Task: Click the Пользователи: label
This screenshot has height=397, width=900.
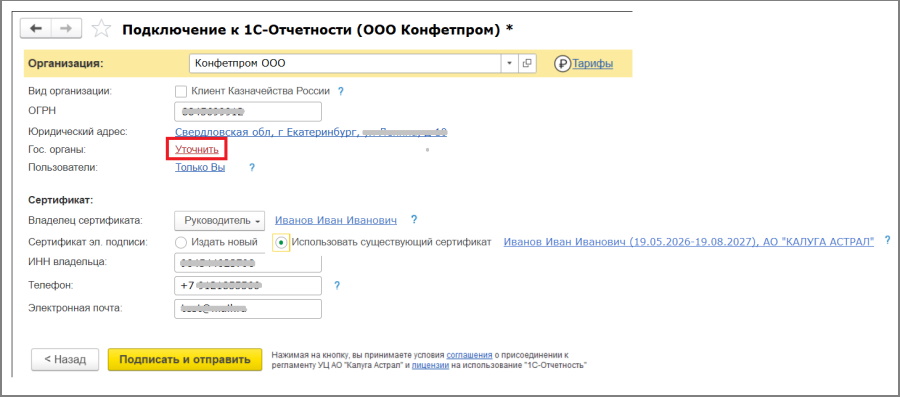Action: point(63,168)
